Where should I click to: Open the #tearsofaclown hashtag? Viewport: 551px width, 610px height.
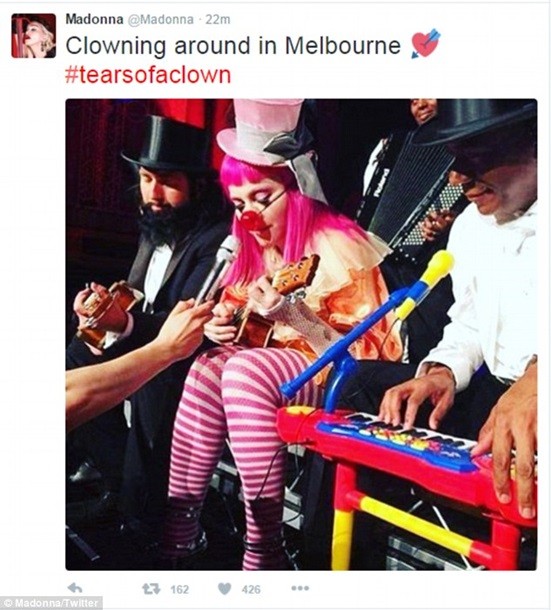point(148,75)
